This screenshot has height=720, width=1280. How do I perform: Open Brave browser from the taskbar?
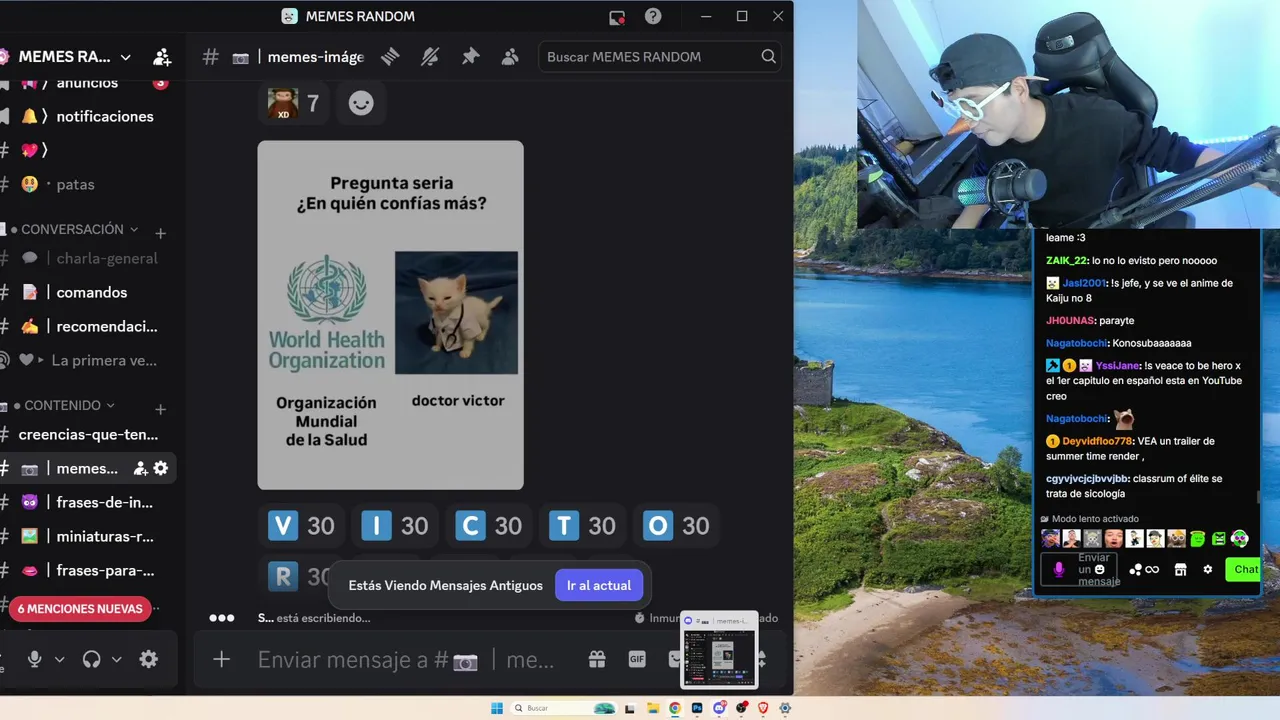click(763, 708)
